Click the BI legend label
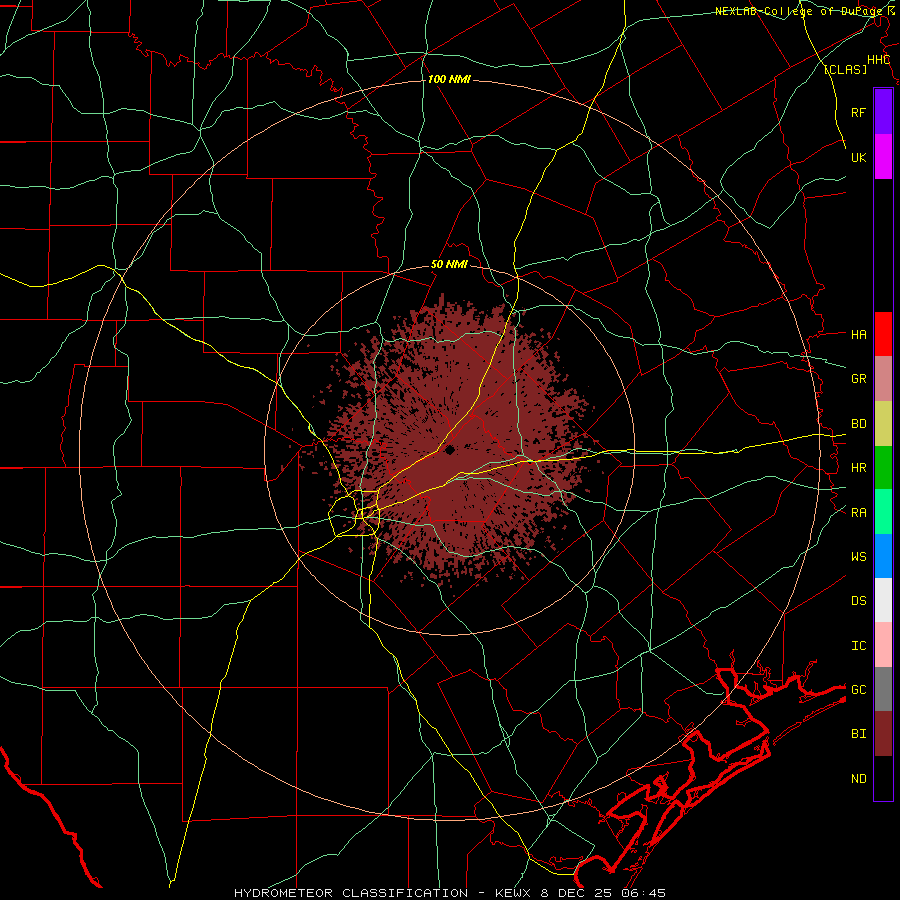 (x=858, y=734)
